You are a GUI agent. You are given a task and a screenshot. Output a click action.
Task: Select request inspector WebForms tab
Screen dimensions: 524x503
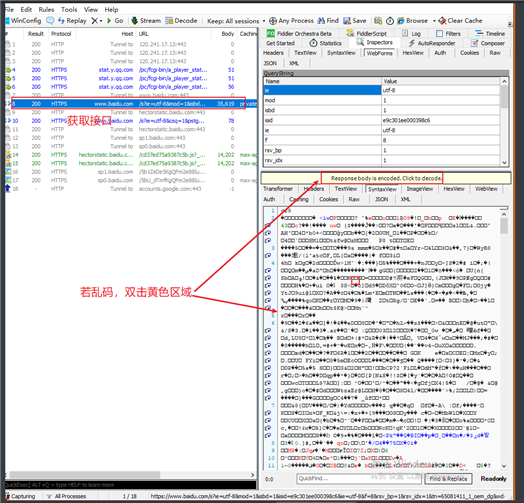pos(379,53)
